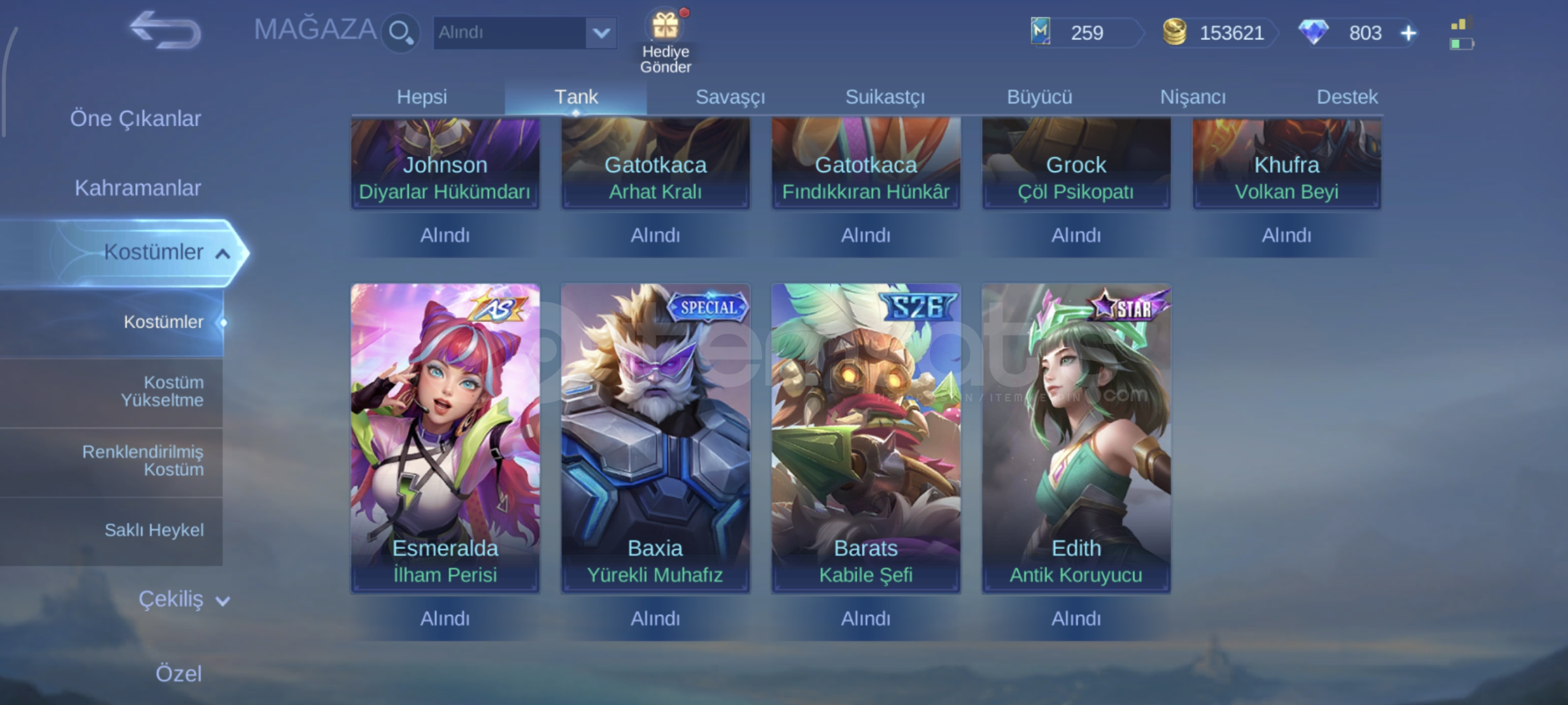Add diamonds with the plus icon

point(1409,33)
